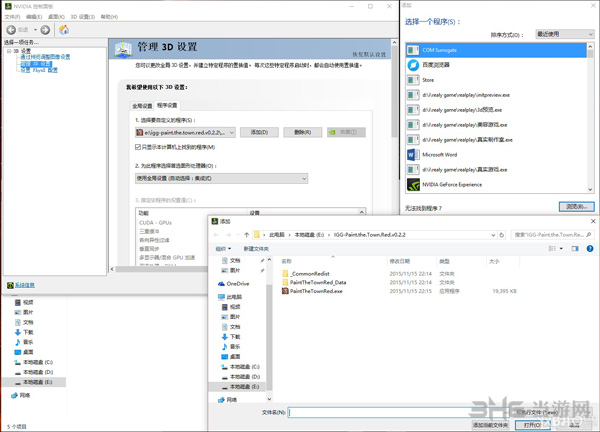600x432 pixels.
Task: Click refresh icon beside address bar
Action: pos(502,235)
